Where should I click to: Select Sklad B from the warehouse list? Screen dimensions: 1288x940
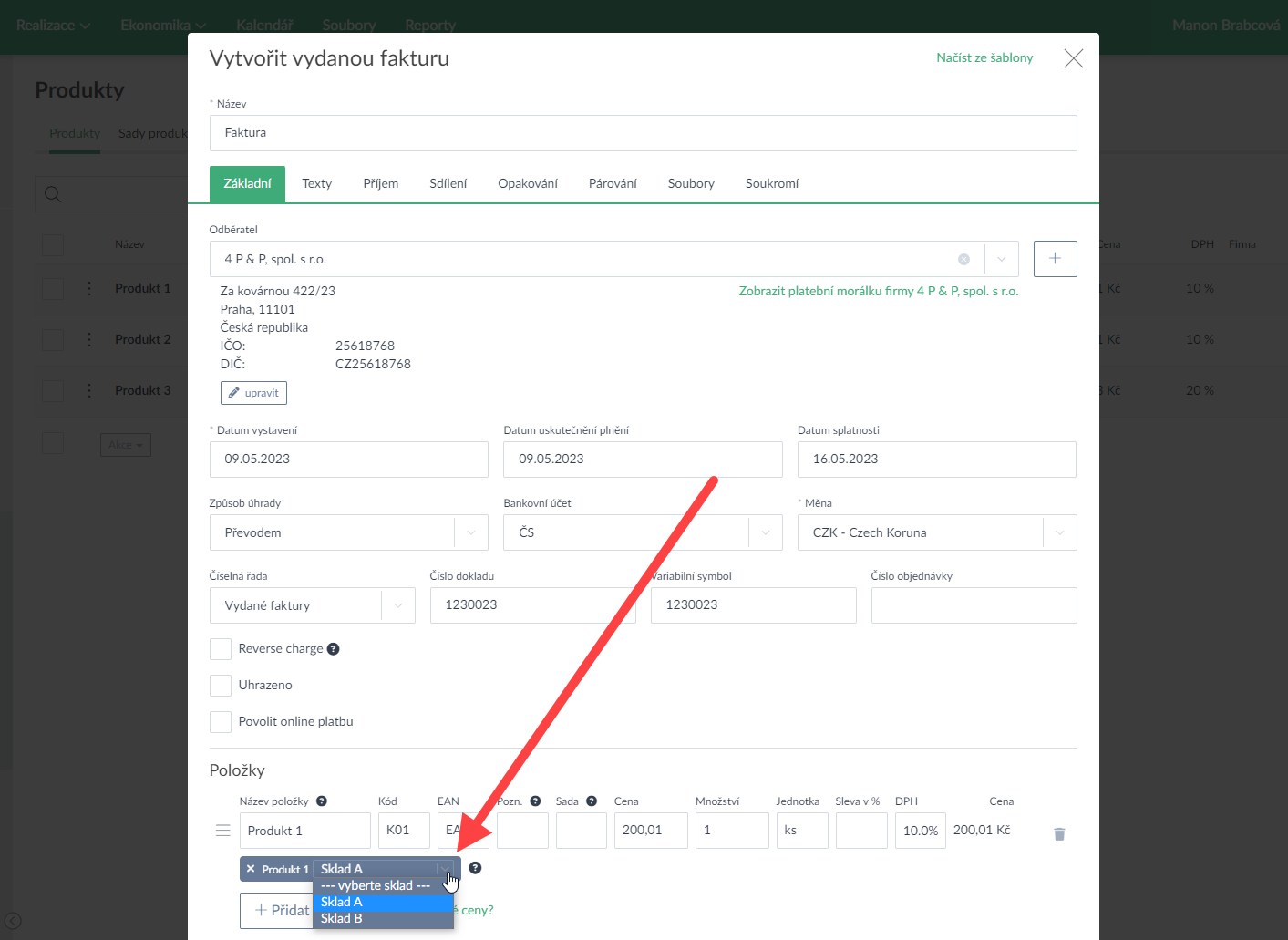[342, 918]
